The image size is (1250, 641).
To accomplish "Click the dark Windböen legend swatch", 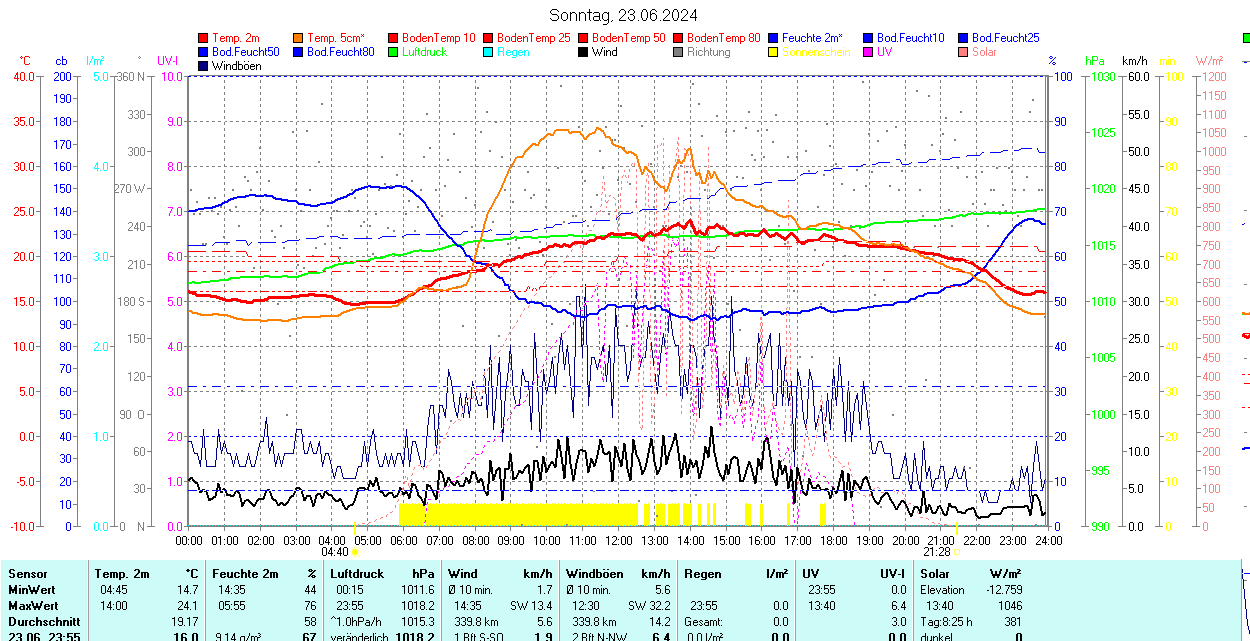I will click(x=204, y=66).
